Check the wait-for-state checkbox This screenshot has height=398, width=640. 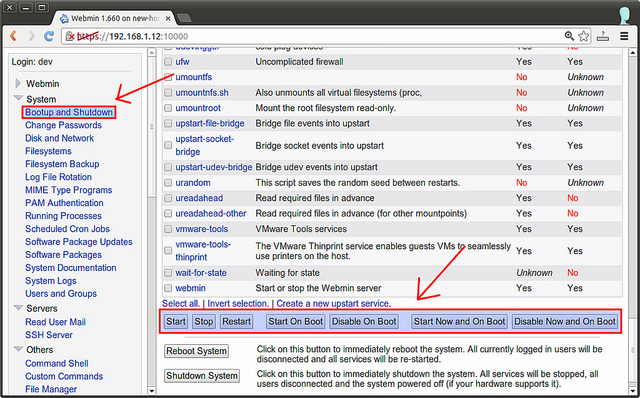click(x=168, y=273)
